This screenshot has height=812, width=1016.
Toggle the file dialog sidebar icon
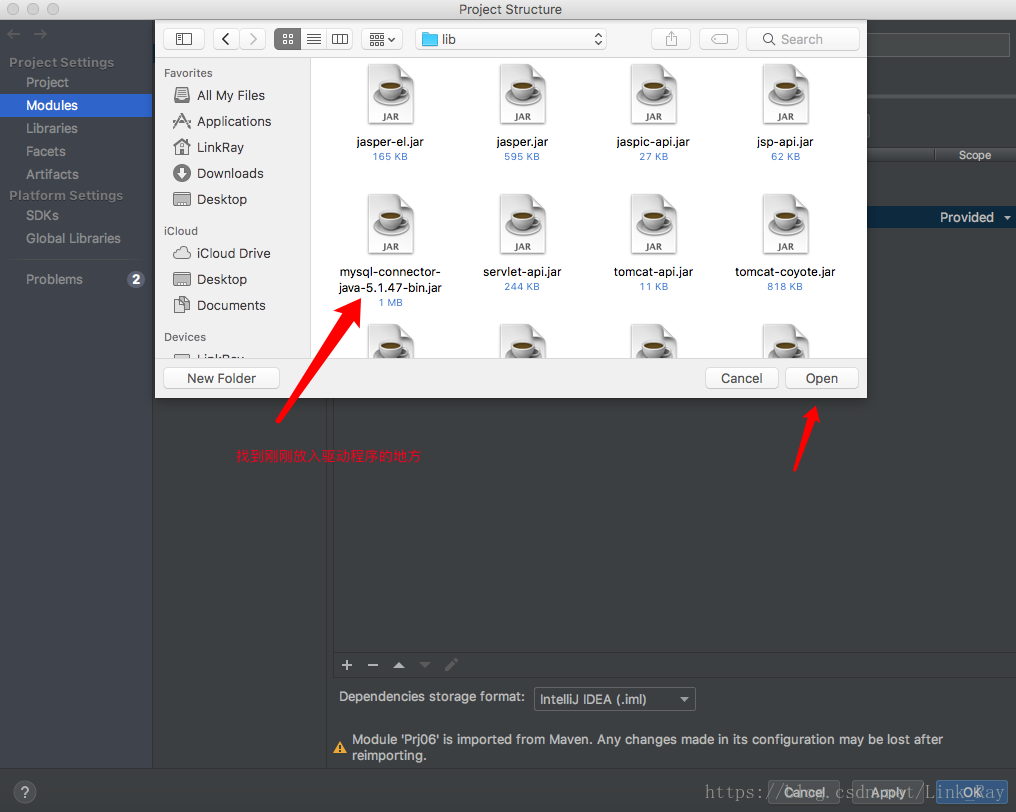click(x=184, y=40)
